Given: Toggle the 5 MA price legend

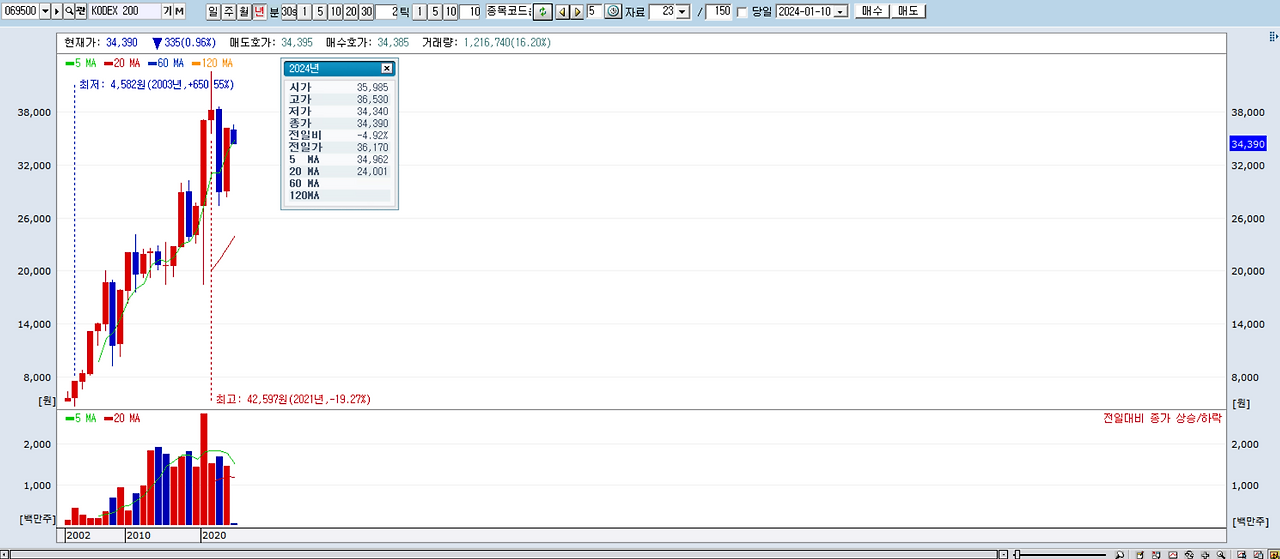Looking at the screenshot, I should pyautogui.click(x=81, y=62).
